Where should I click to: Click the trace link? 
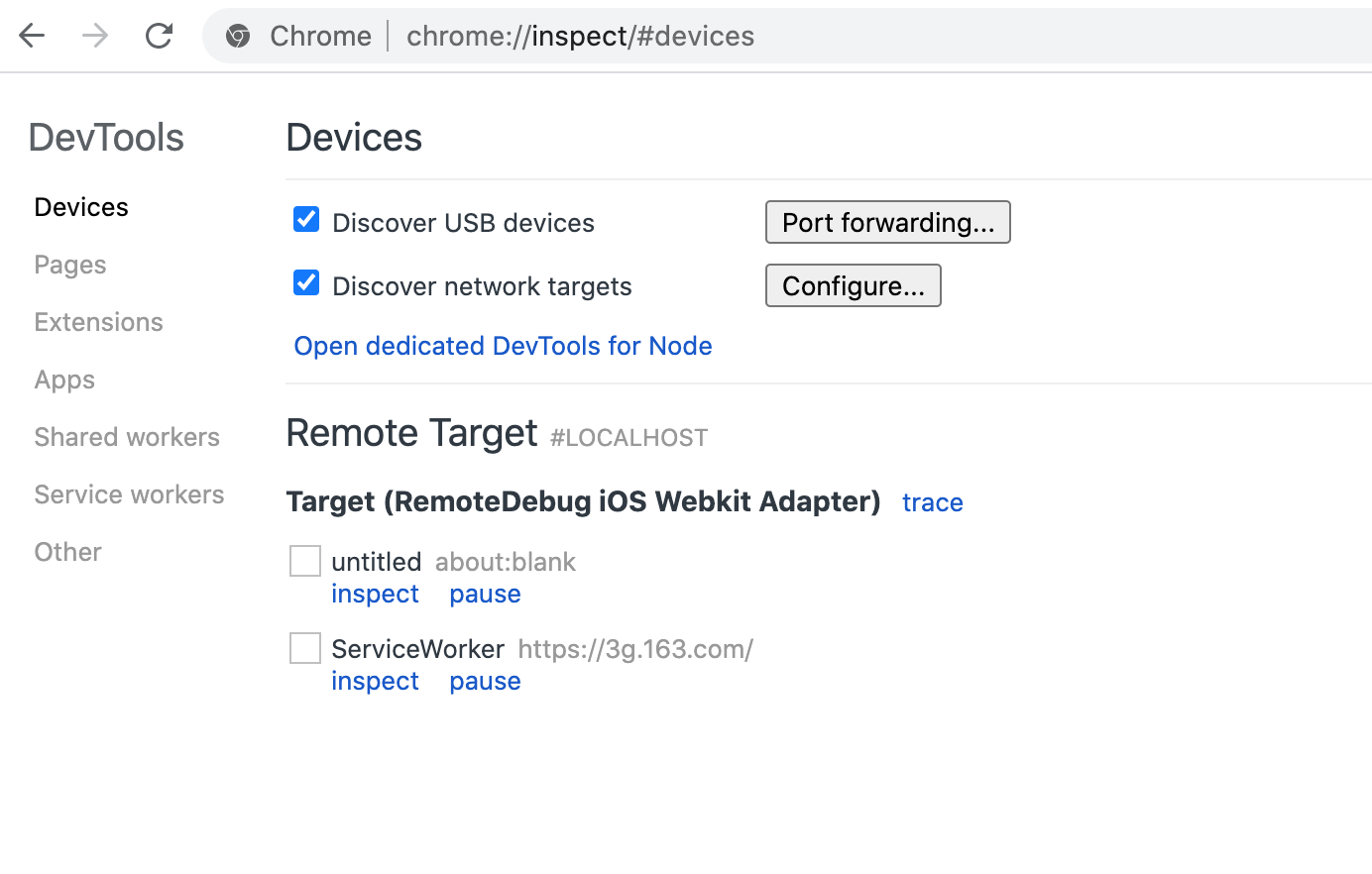932,502
